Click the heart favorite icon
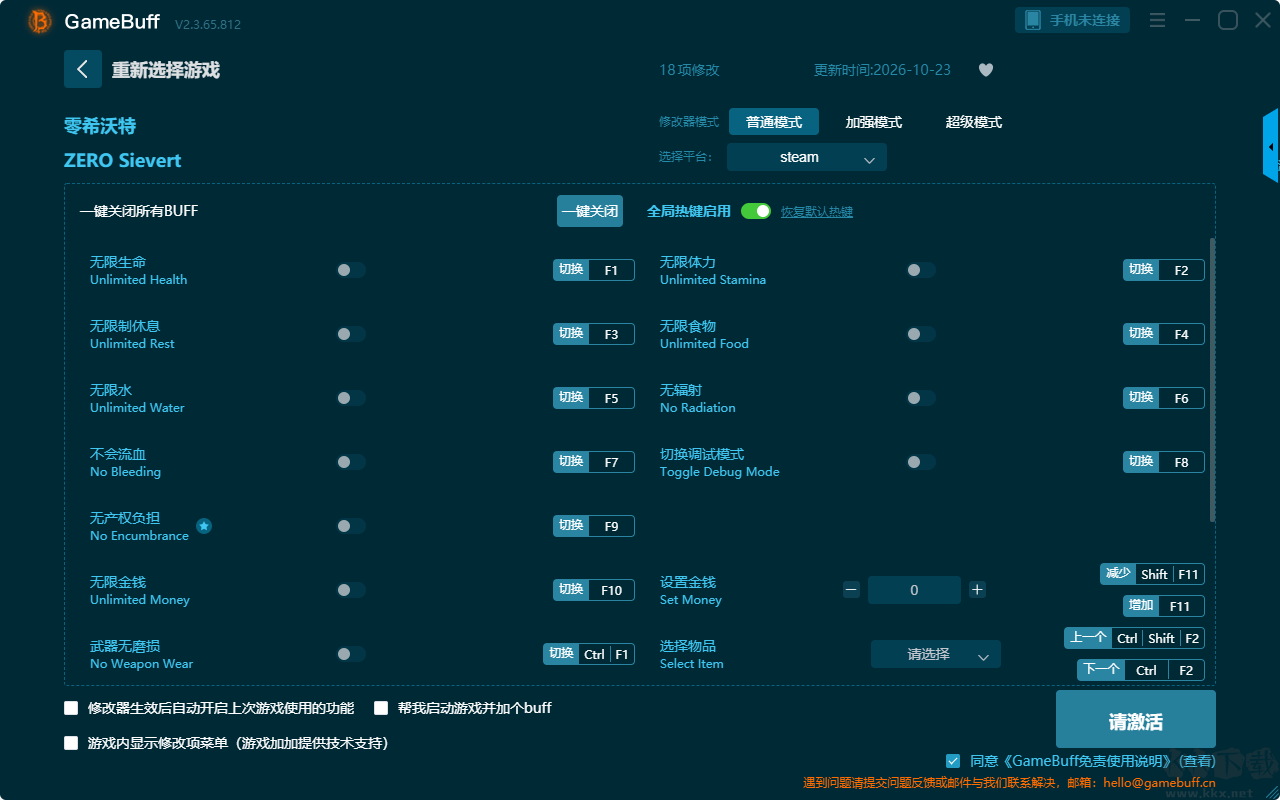Viewport: 1280px width, 800px height. pos(986,70)
